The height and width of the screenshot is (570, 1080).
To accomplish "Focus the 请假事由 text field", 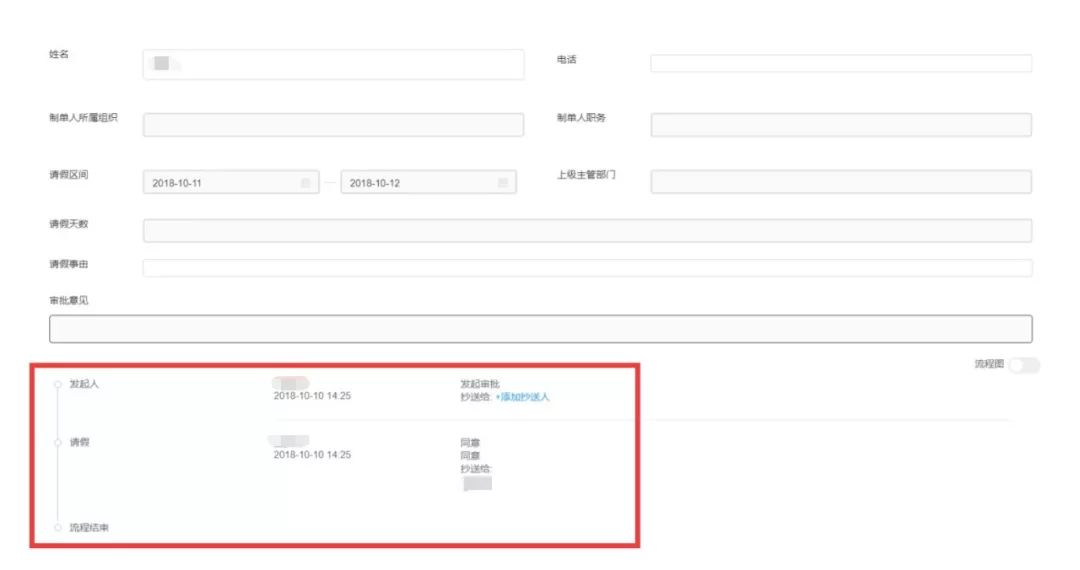I will (587, 268).
